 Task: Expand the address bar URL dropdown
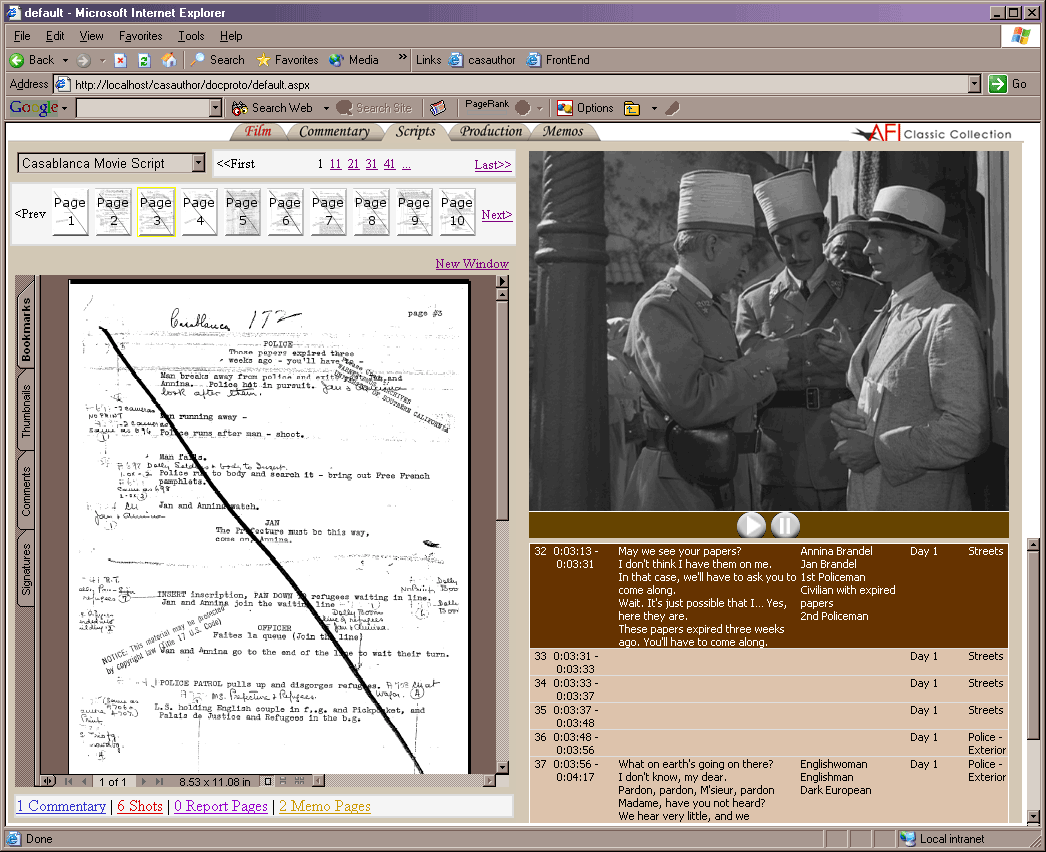point(975,85)
